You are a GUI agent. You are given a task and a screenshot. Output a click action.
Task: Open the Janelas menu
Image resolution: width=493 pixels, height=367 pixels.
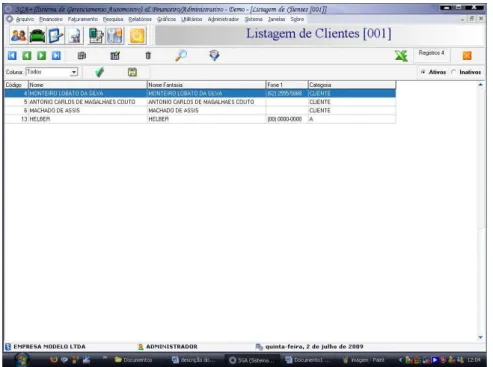(x=276, y=19)
